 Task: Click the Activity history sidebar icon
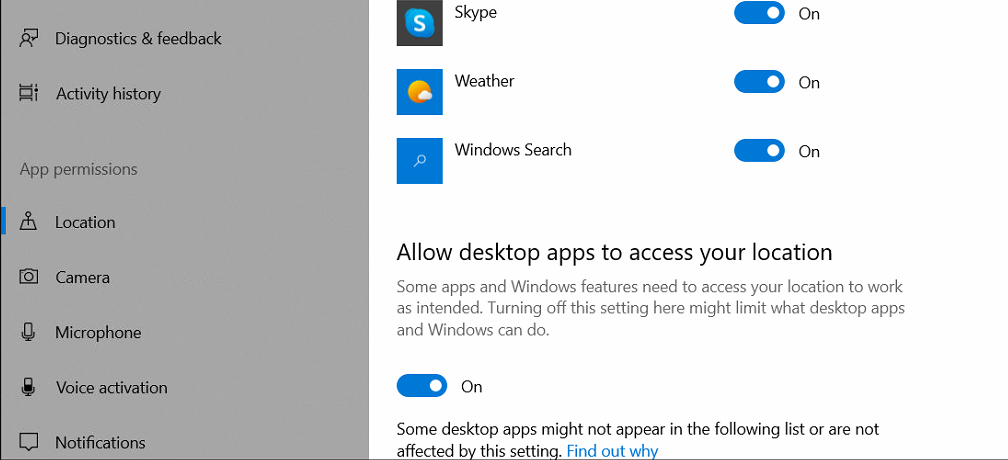click(28, 94)
